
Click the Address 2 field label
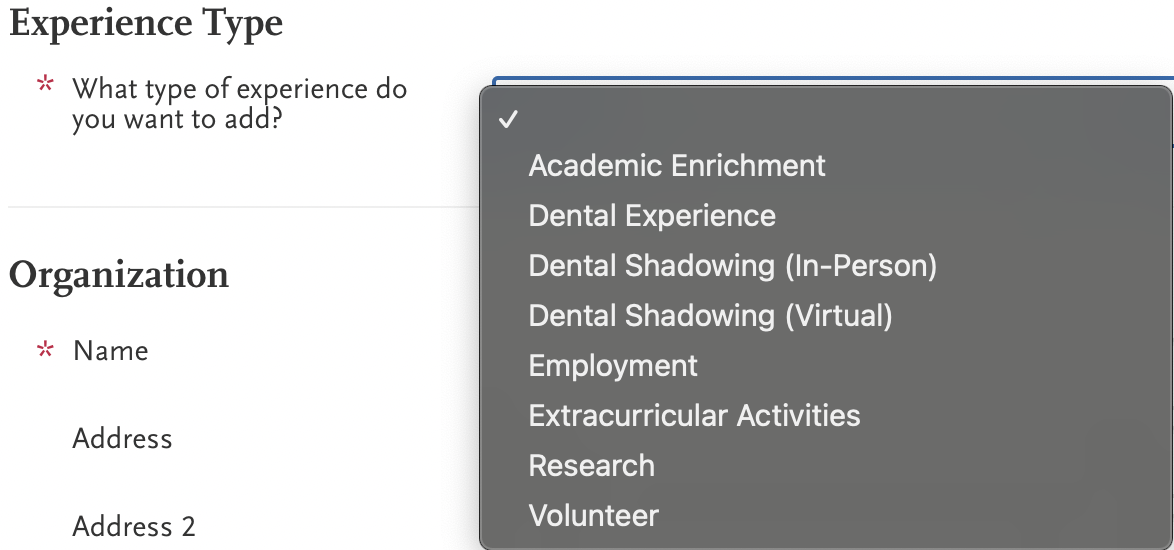134,527
